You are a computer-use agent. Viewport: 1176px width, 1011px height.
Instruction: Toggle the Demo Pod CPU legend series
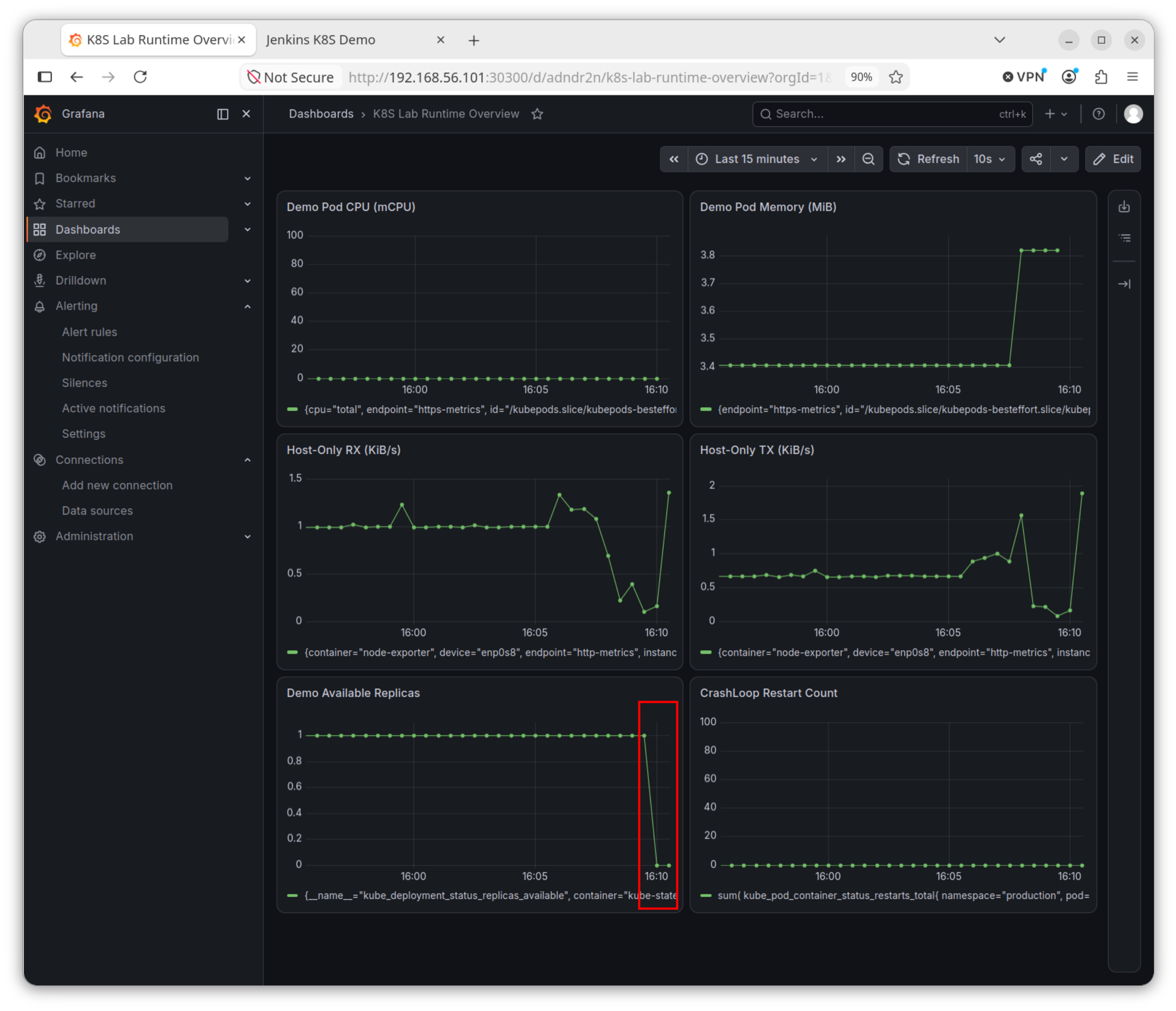tap(482, 409)
